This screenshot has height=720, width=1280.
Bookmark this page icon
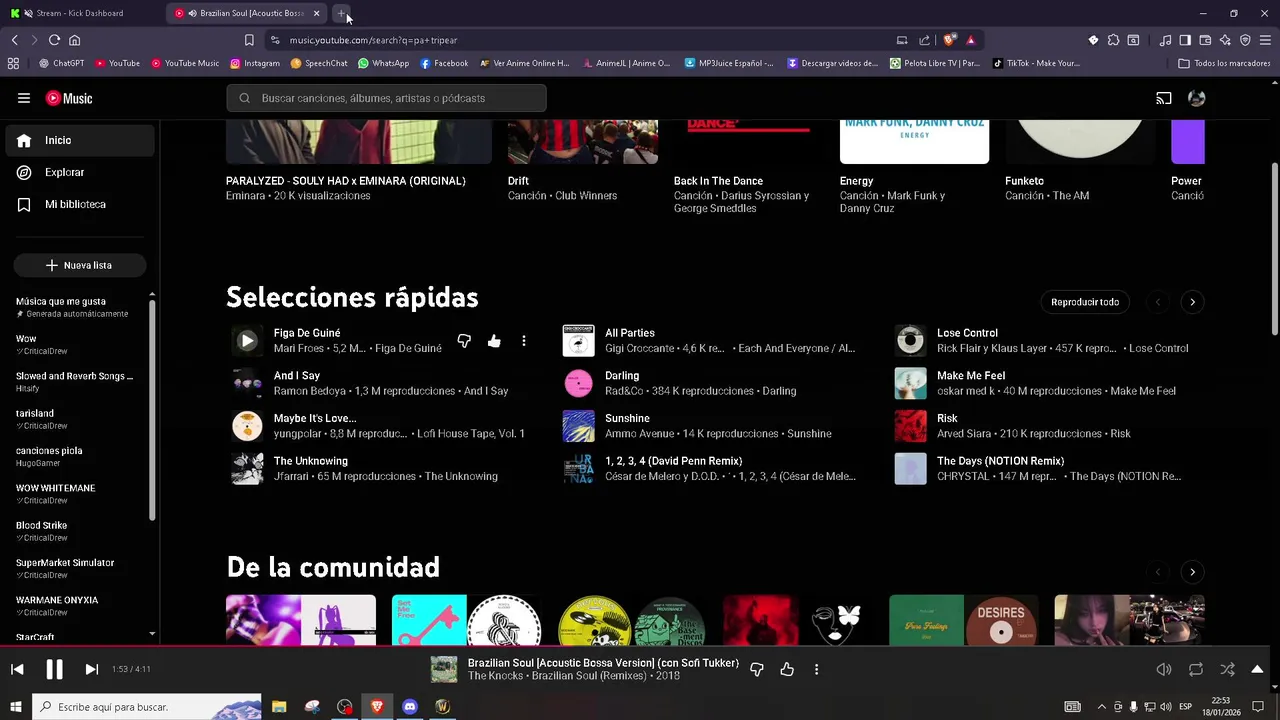click(249, 40)
